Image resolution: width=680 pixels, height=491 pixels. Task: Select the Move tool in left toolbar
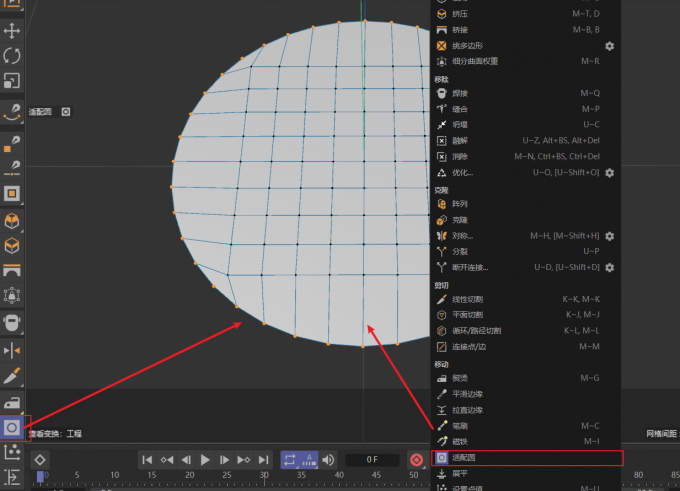(x=12, y=31)
